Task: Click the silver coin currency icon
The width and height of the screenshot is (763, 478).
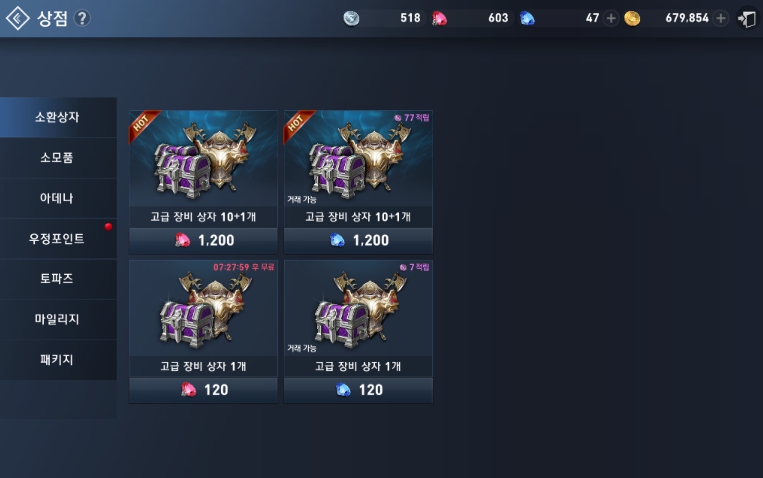Action: point(351,18)
